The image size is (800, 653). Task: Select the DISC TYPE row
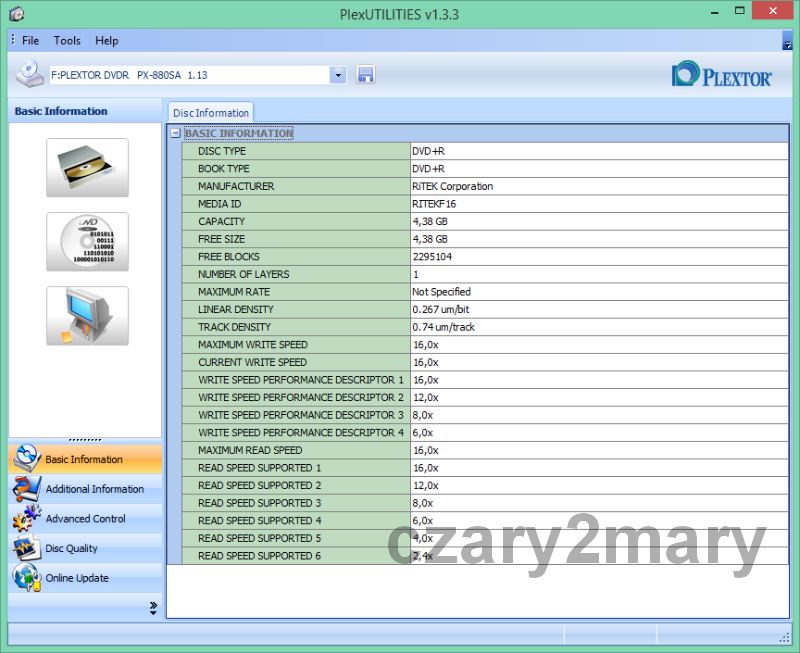click(485, 151)
